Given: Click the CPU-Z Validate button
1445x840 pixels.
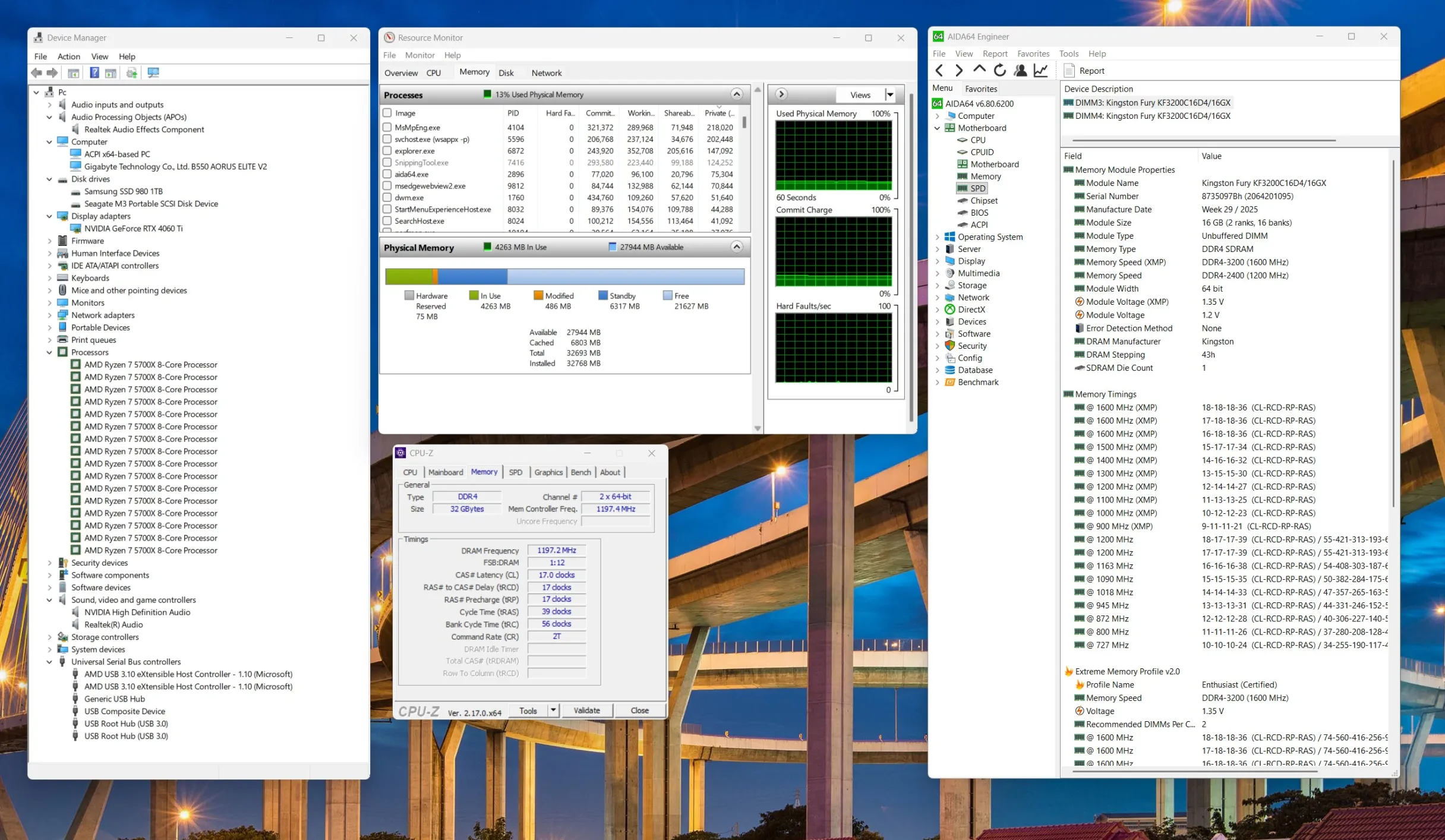Looking at the screenshot, I should click(x=586, y=710).
